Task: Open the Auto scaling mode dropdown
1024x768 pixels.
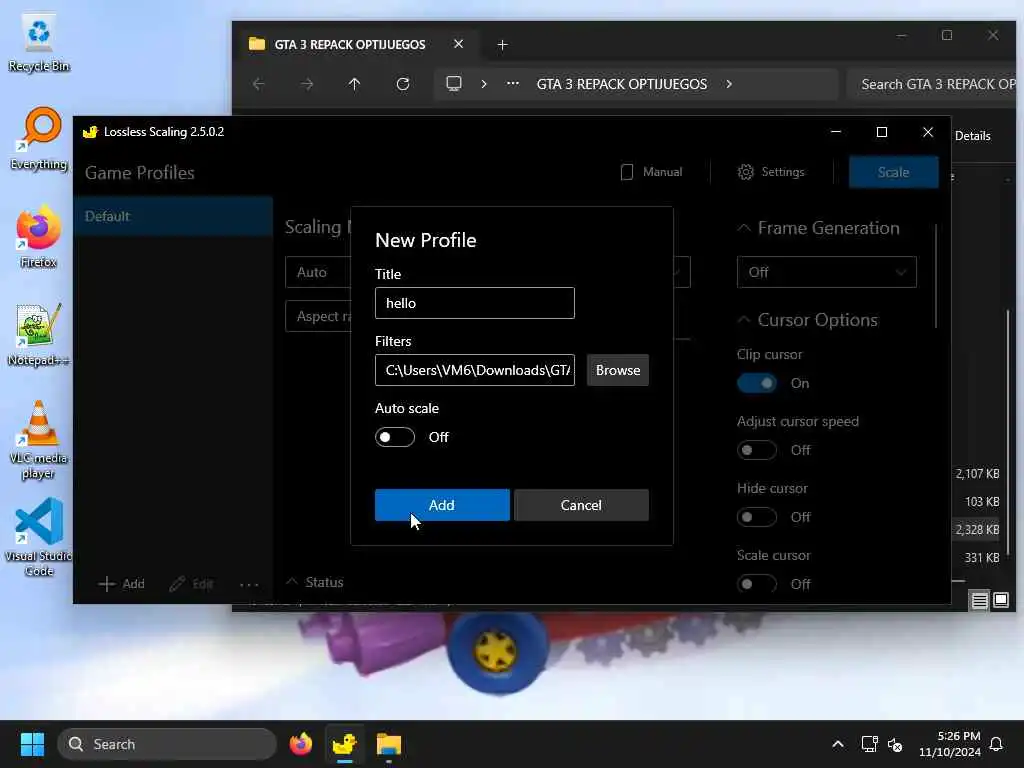Action: [x=318, y=272]
